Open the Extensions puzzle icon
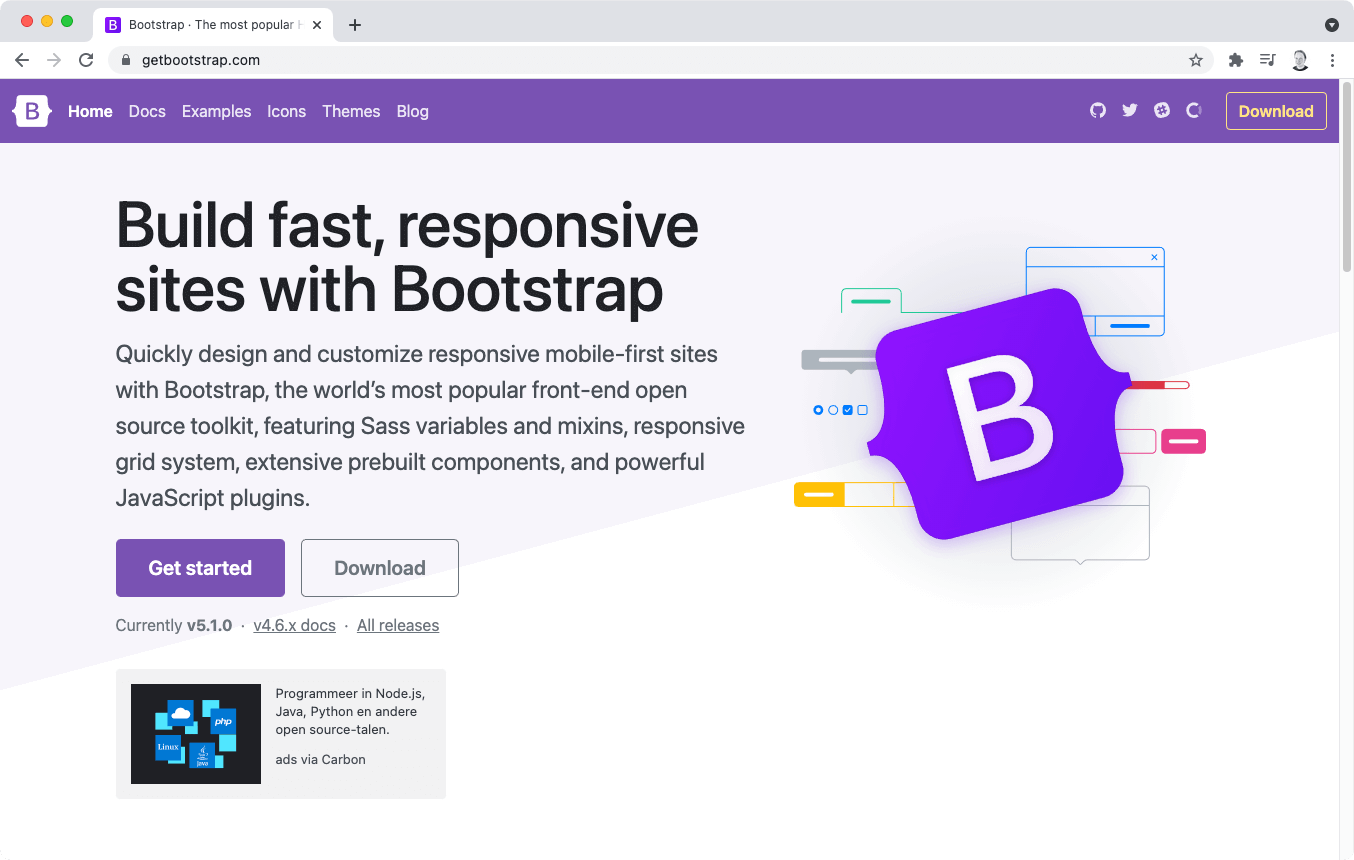Image resolution: width=1354 pixels, height=860 pixels. click(1236, 60)
